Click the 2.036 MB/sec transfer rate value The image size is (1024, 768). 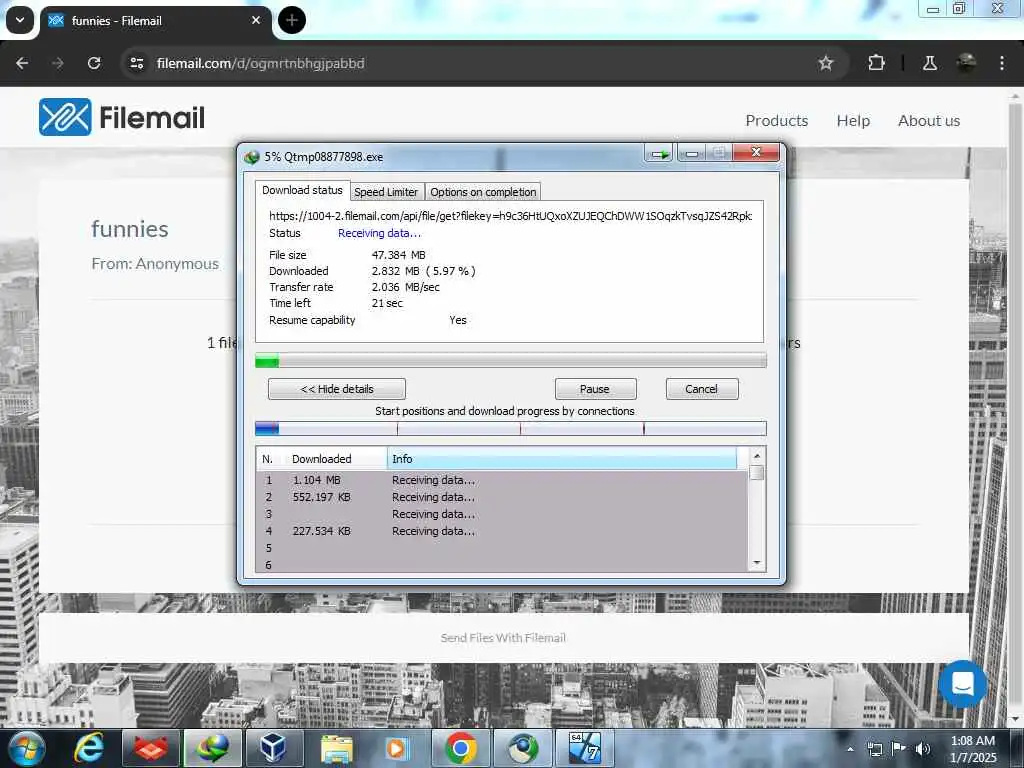(406, 287)
